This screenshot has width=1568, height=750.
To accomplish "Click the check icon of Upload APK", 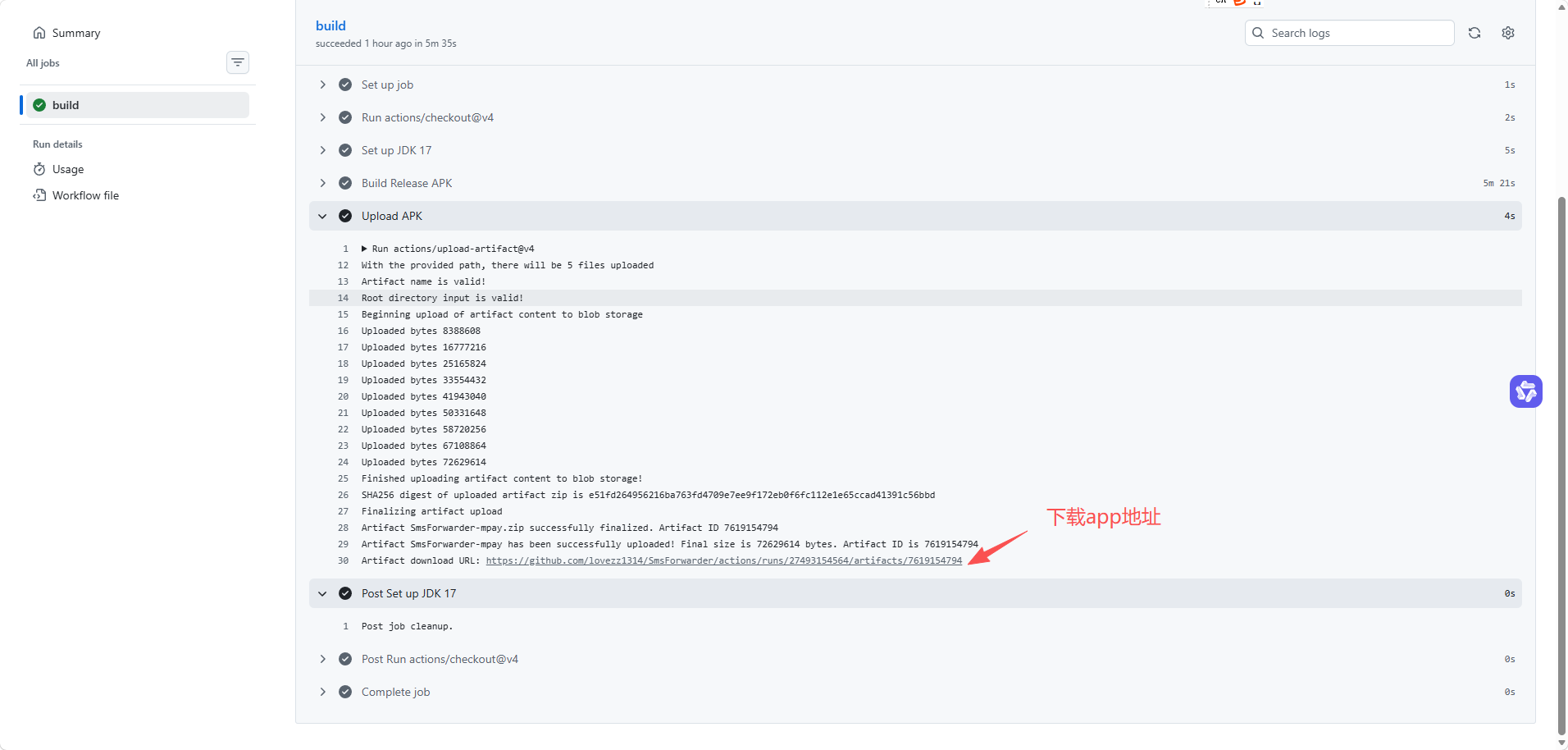I will [345, 216].
